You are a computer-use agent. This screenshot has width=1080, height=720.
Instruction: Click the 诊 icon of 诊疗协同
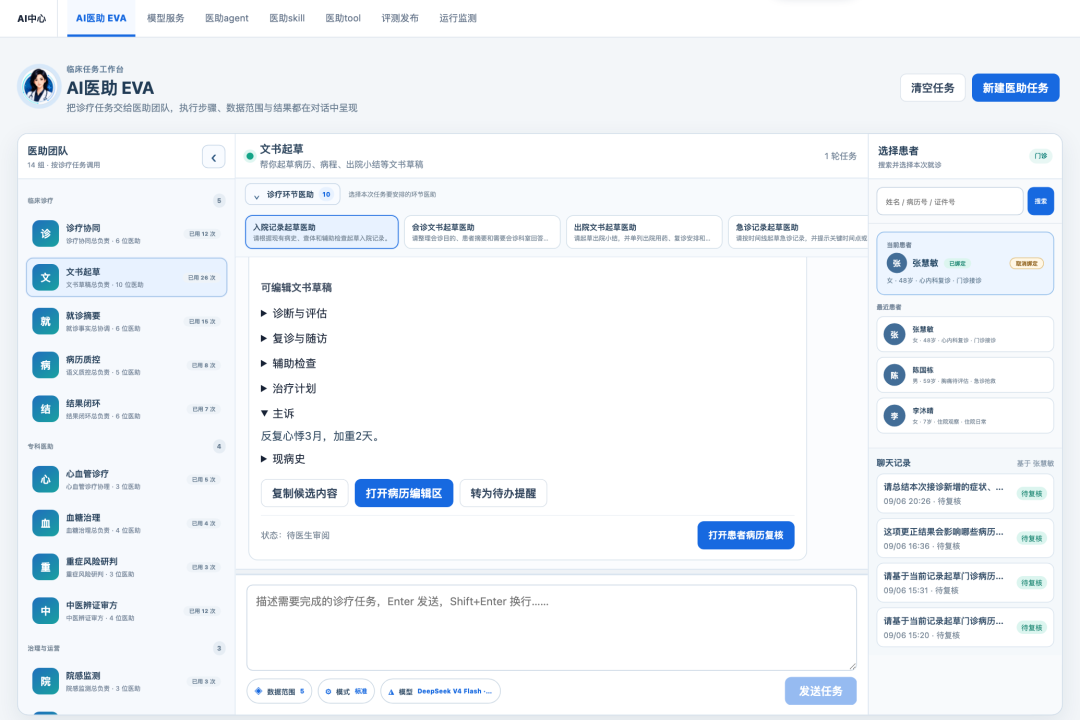(45, 234)
